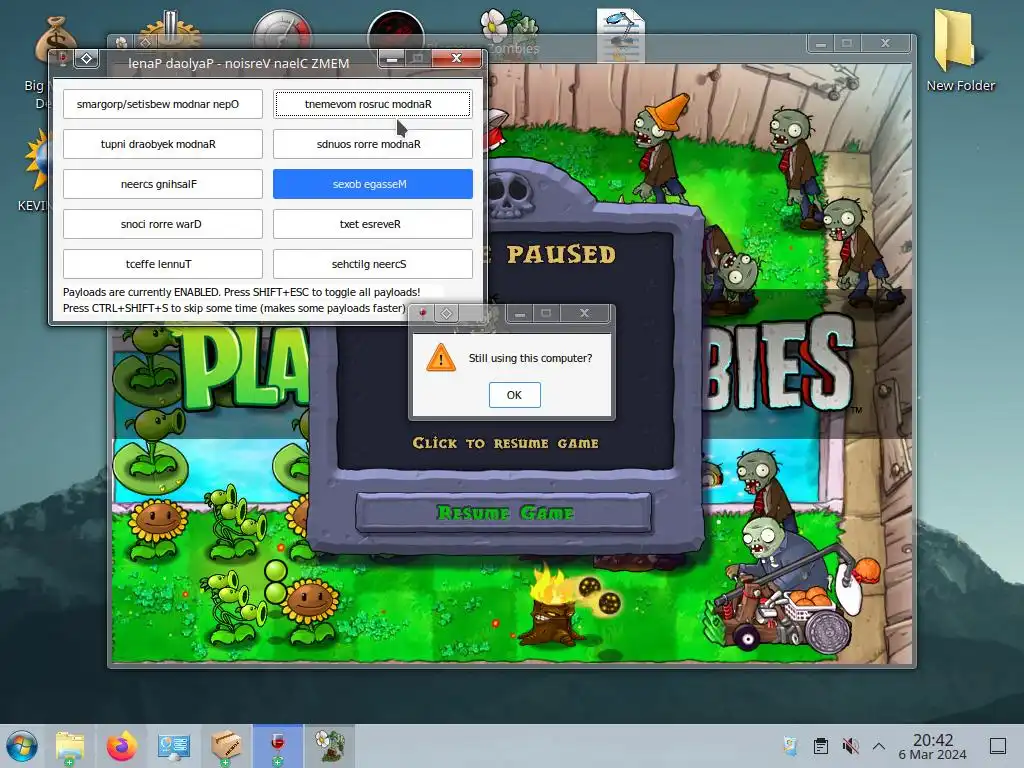This screenshot has width=1024, height=768.
Task: Open the system settings taskbar icon
Action: tap(174, 746)
